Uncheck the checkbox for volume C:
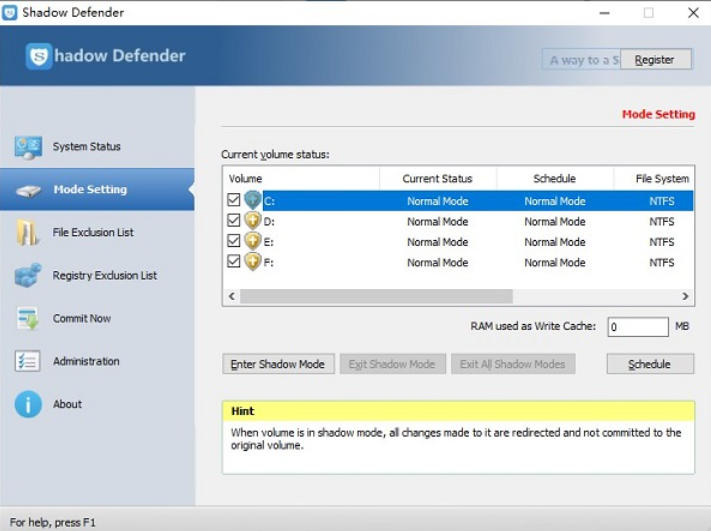The width and height of the screenshot is (711, 531). point(234,201)
